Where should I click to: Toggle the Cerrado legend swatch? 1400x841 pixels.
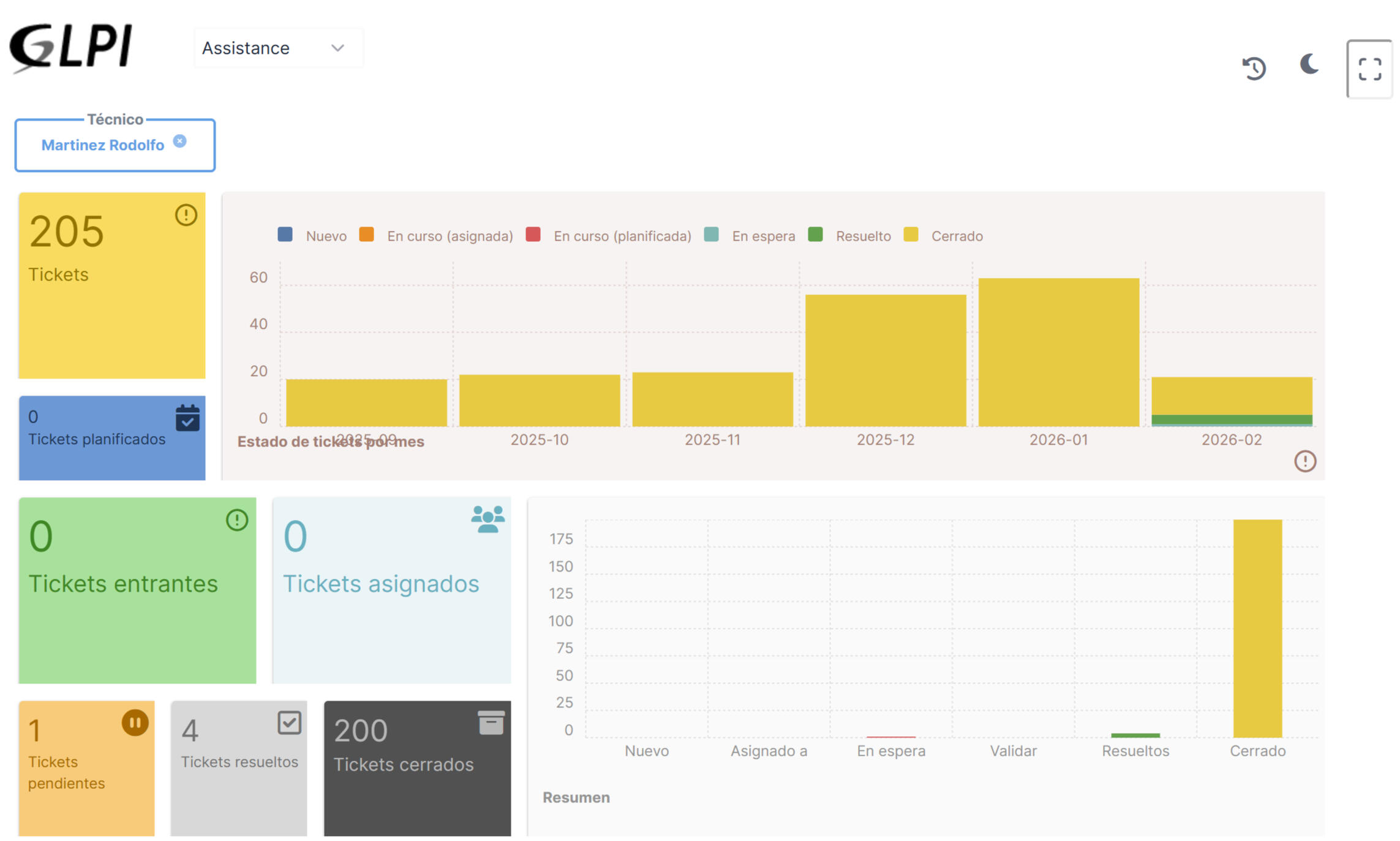pos(911,235)
